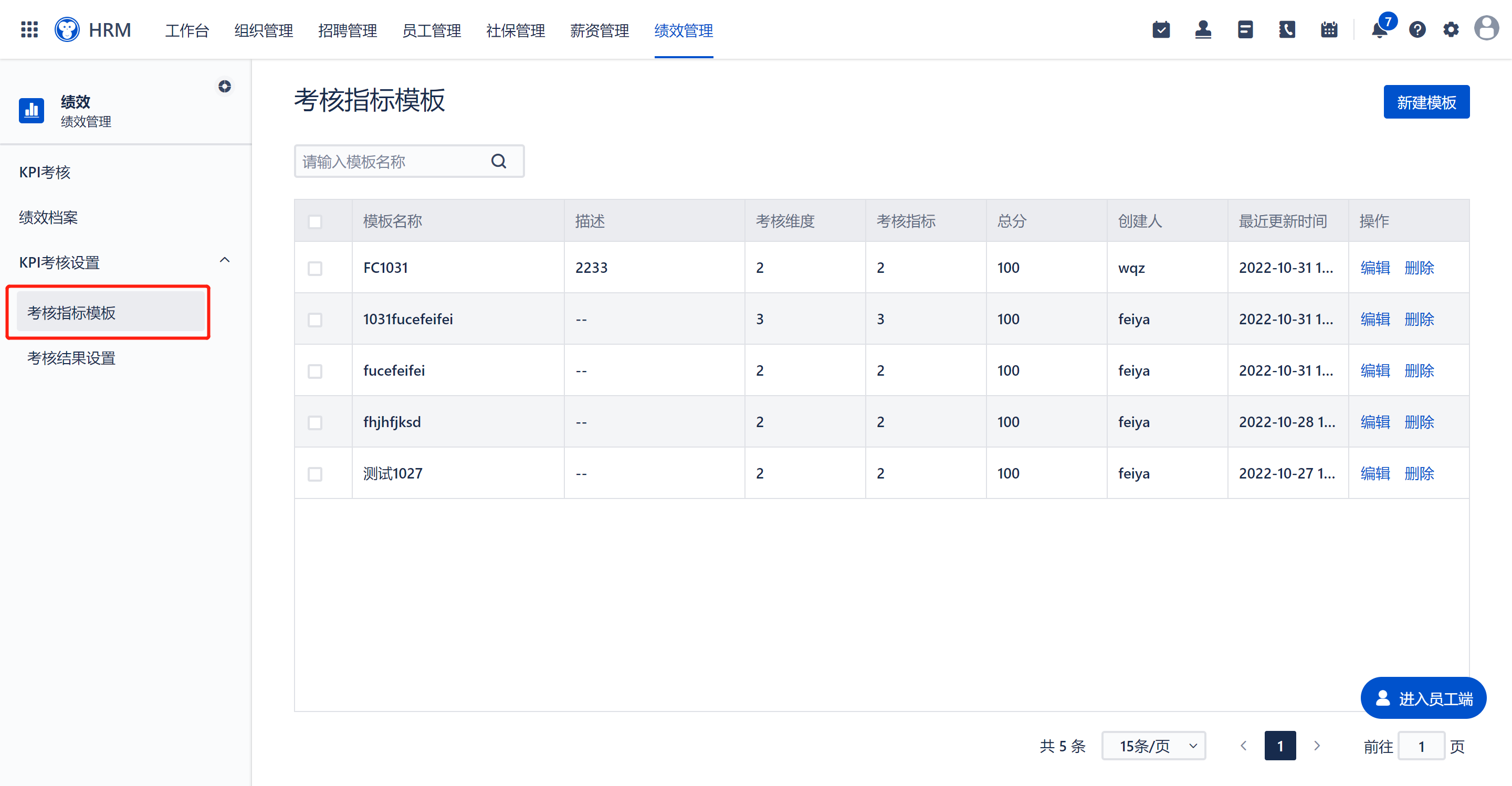
Task: Go to the previous page arrow
Action: 1243,746
